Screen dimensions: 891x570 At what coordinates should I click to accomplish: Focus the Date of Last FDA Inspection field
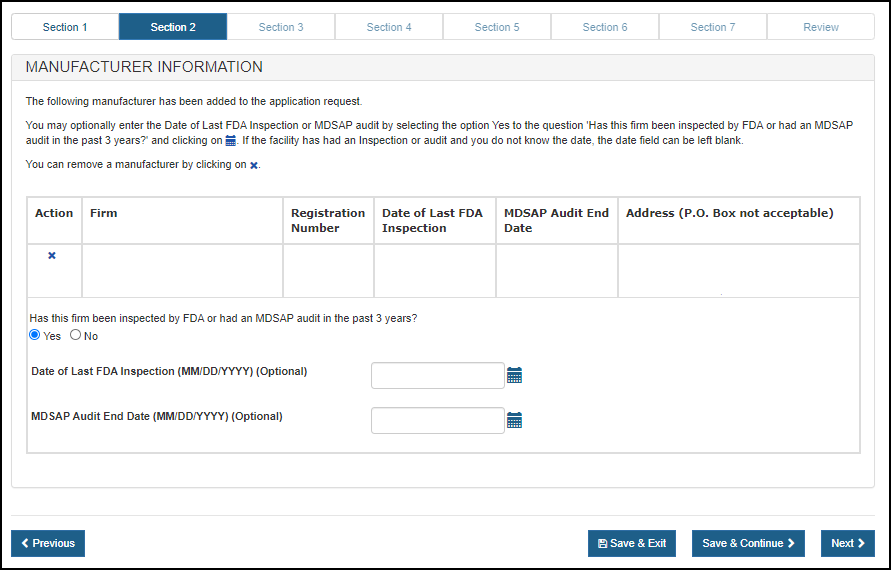click(437, 376)
